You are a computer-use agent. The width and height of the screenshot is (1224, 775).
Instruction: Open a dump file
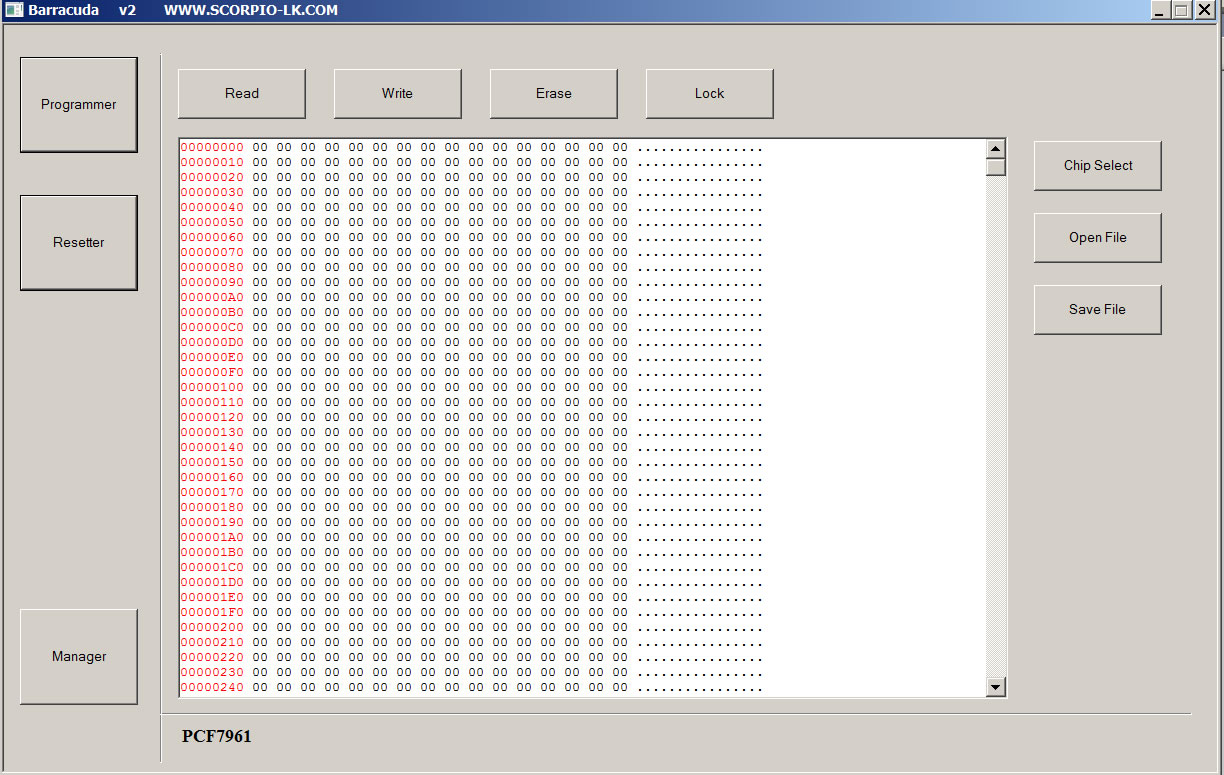1097,237
